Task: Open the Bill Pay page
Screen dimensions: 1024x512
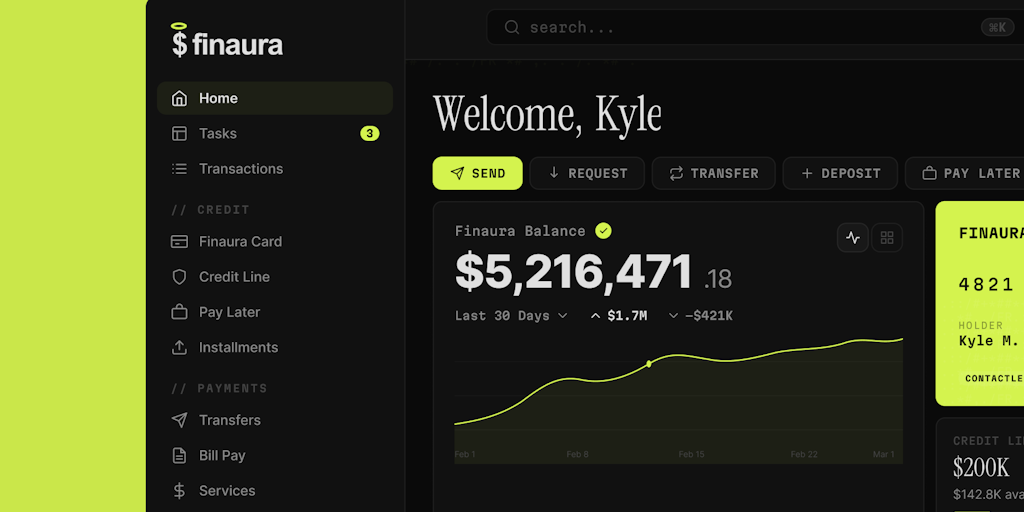Action: pos(275,455)
